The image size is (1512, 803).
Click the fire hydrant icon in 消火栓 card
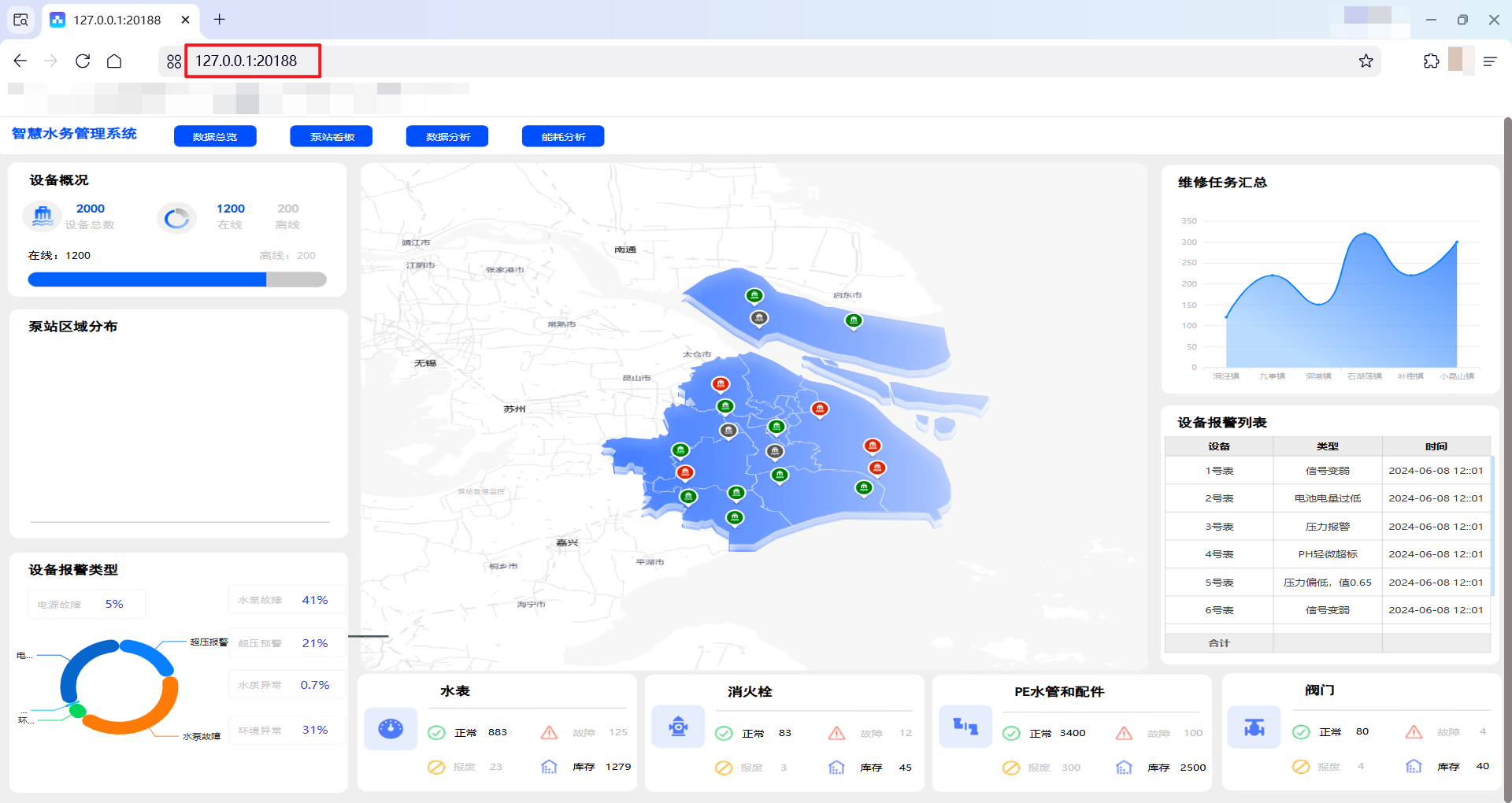click(x=678, y=727)
